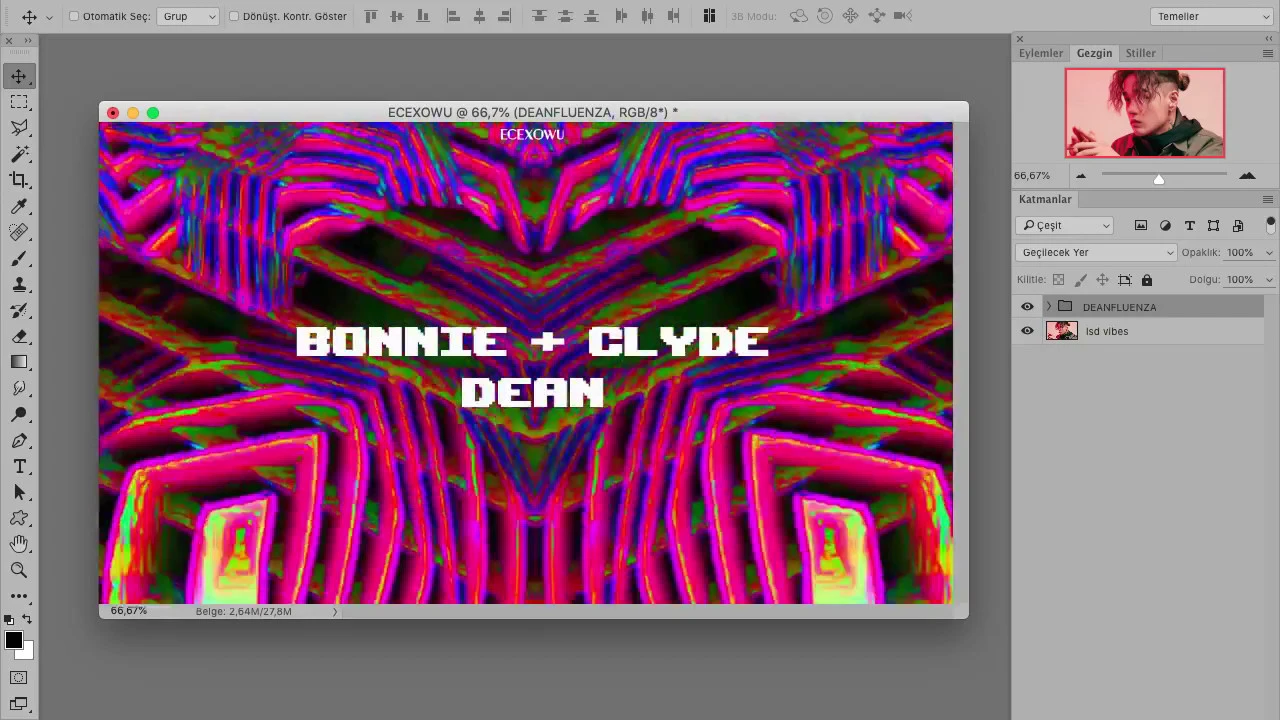
Task: Click the foreground black color swatch
Action: coord(13,640)
